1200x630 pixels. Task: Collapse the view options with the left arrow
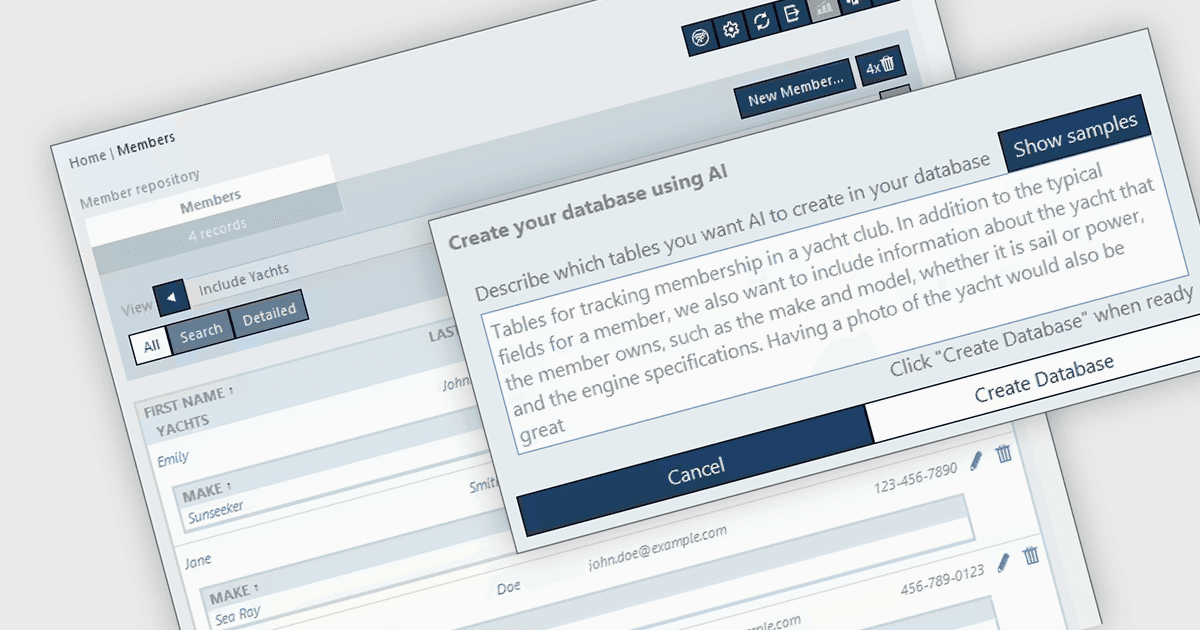pos(170,297)
